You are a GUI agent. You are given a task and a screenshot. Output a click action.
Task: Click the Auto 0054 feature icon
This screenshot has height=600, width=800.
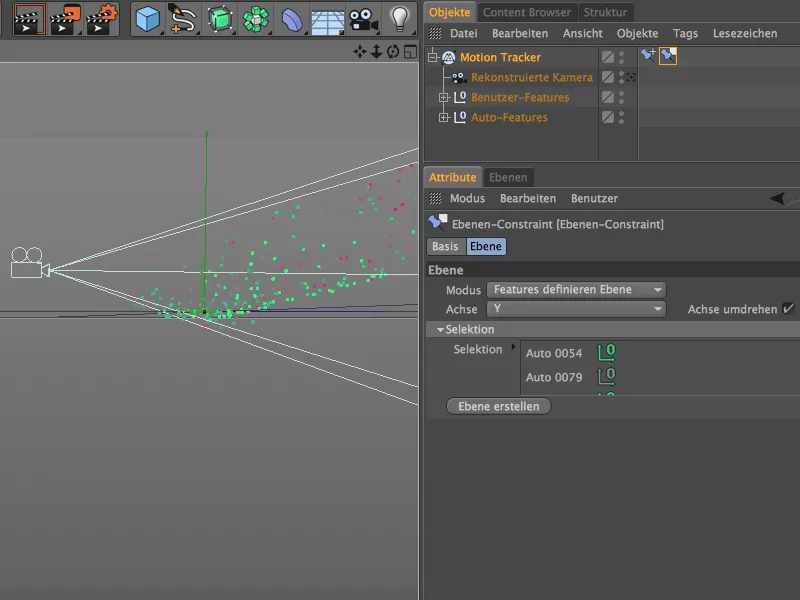tap(607, 353)
